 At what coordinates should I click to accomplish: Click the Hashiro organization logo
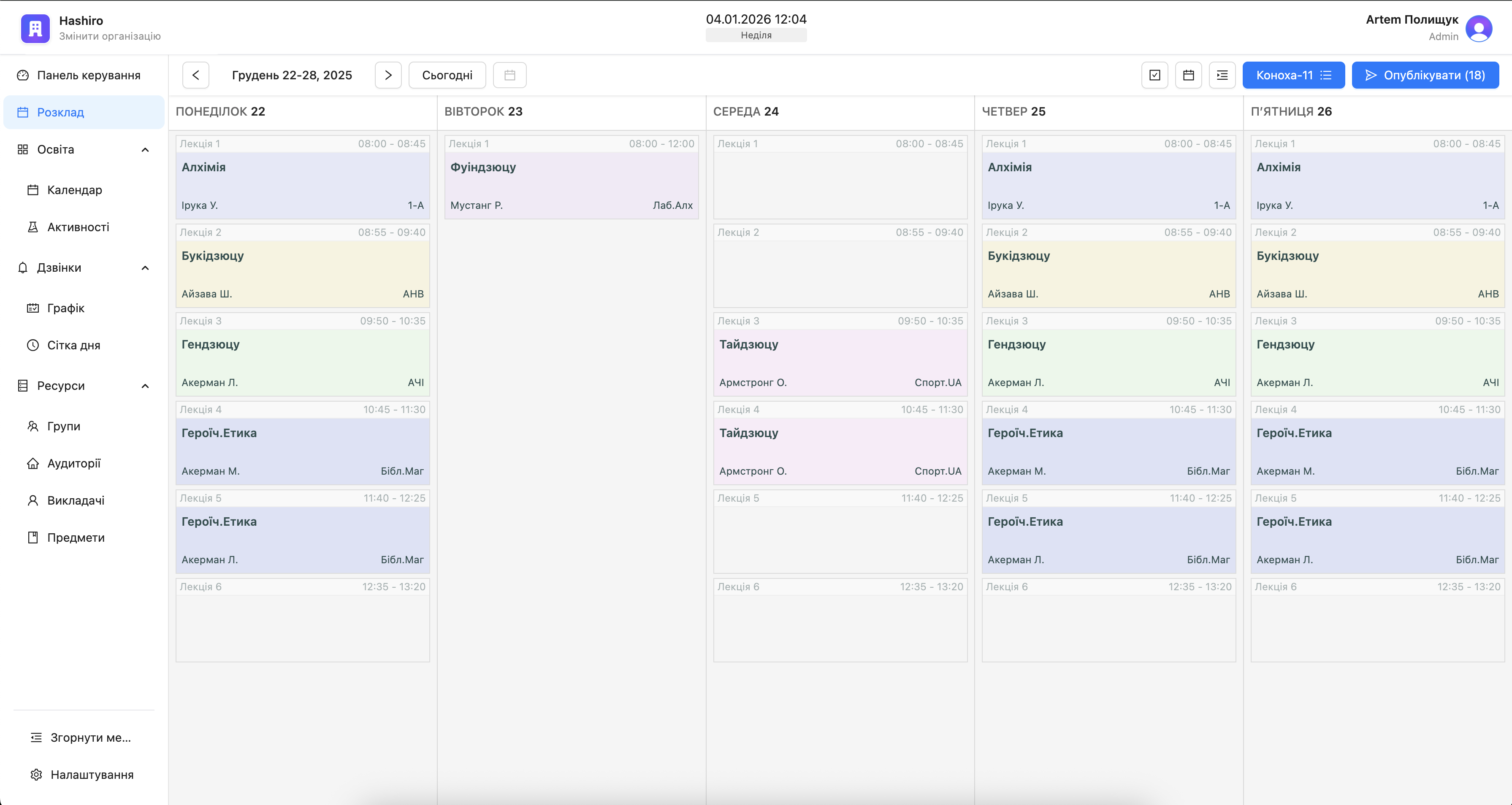click(x=35, y=28)
